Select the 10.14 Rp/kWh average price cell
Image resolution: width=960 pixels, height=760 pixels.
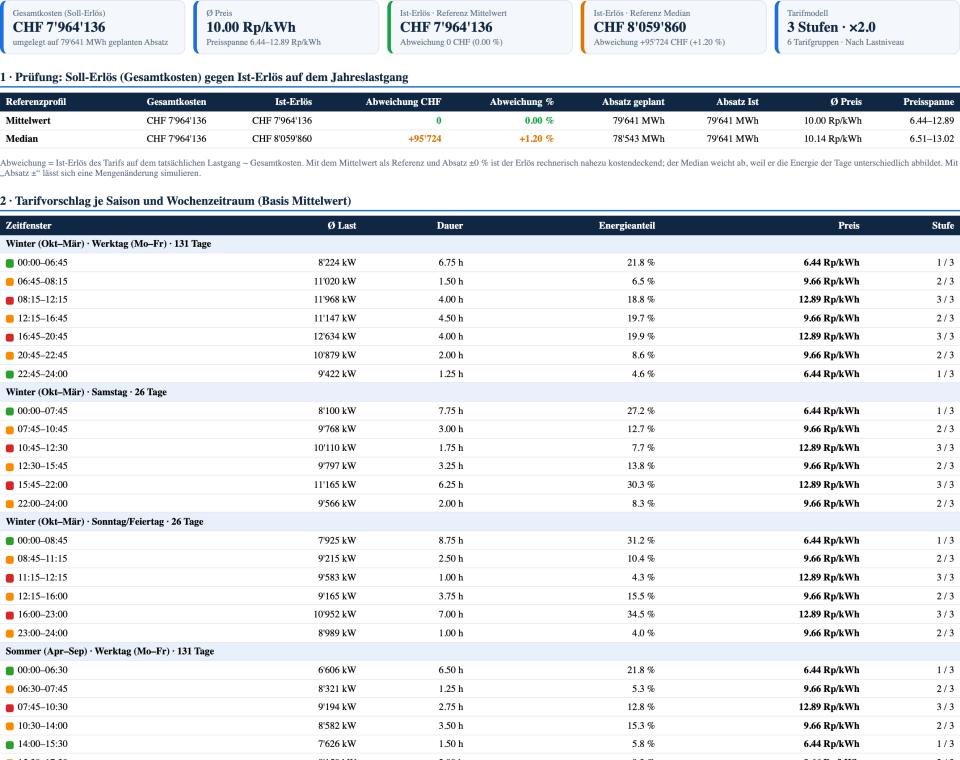[833, 138]
